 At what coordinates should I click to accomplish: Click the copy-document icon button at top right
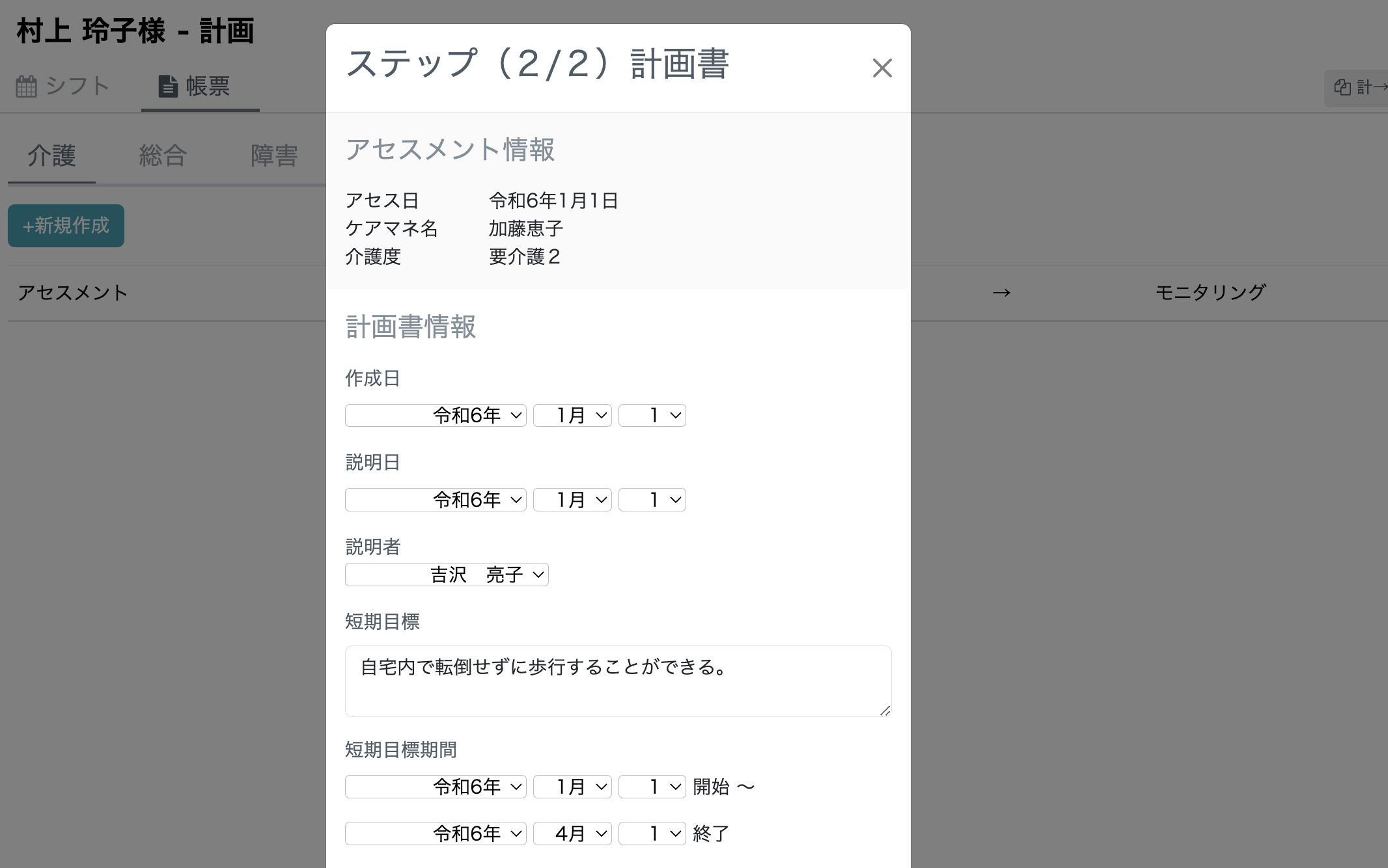point(1343,87)
